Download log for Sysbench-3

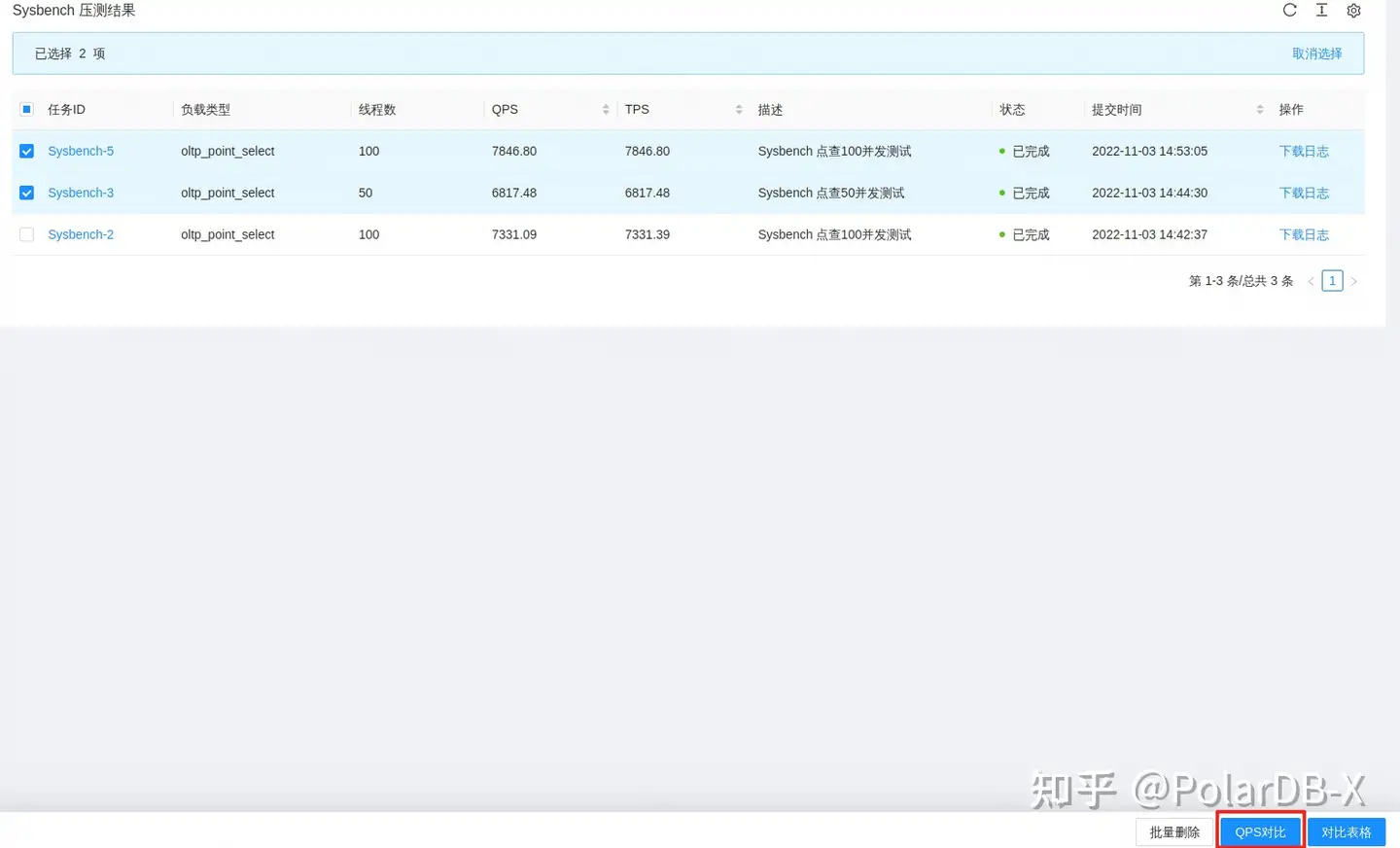[x=1304, y=193]
